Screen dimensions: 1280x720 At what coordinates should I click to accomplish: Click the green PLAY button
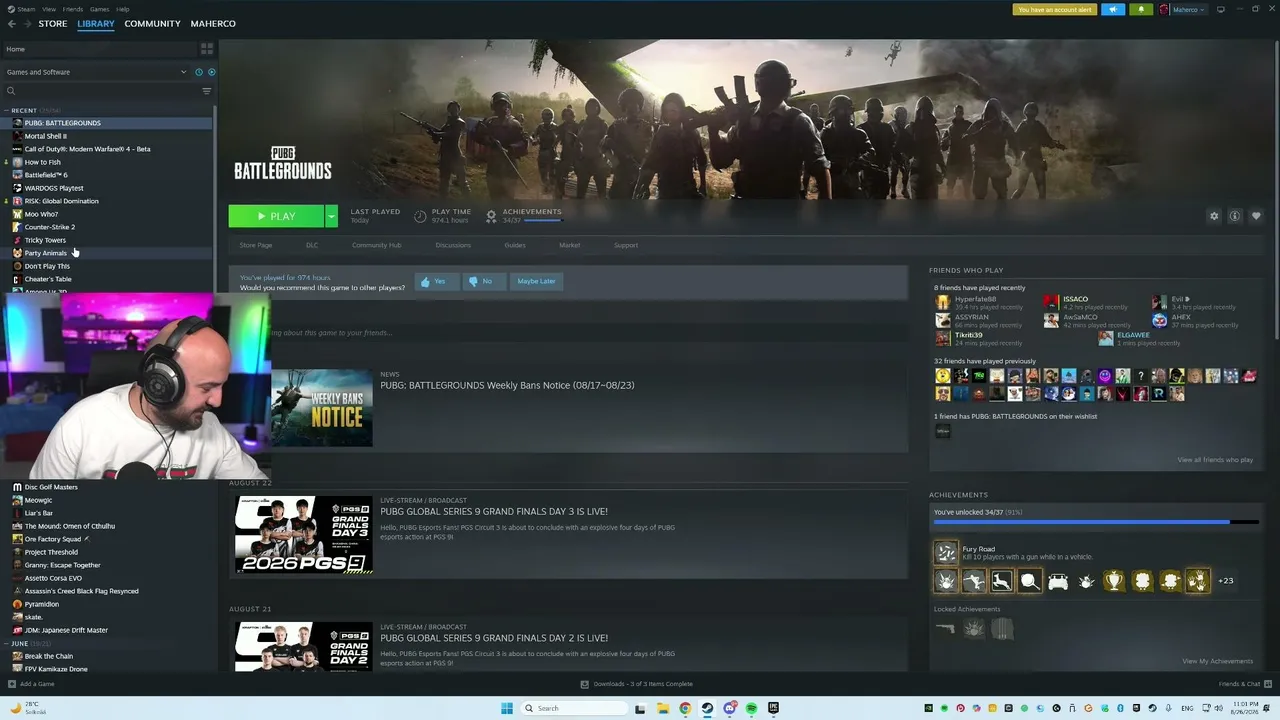click(276, 216)
